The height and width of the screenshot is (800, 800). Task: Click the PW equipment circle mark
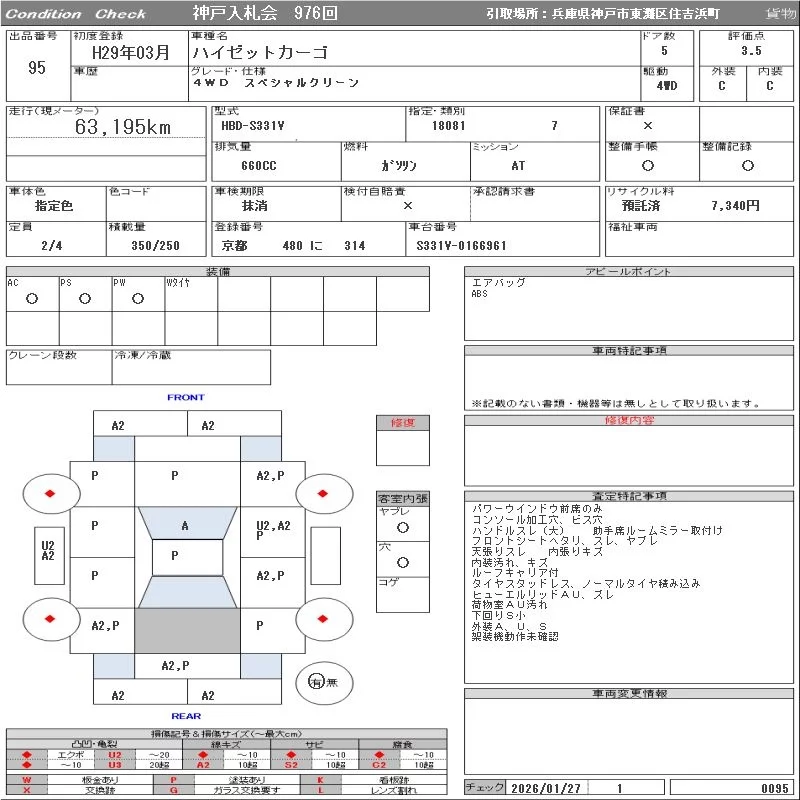point(138,298)
